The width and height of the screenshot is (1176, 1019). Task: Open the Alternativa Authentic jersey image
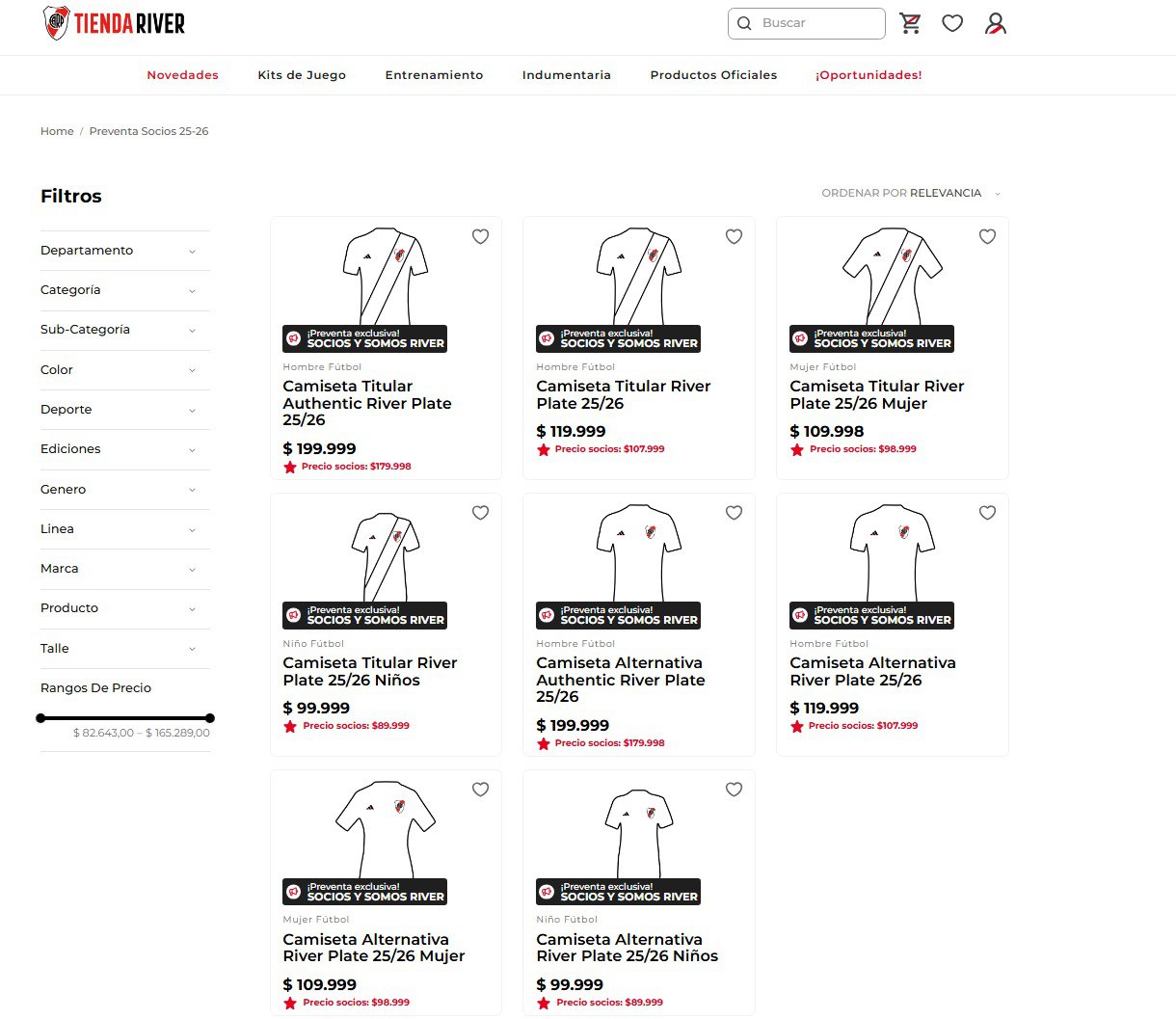click(x=639, y=553)
